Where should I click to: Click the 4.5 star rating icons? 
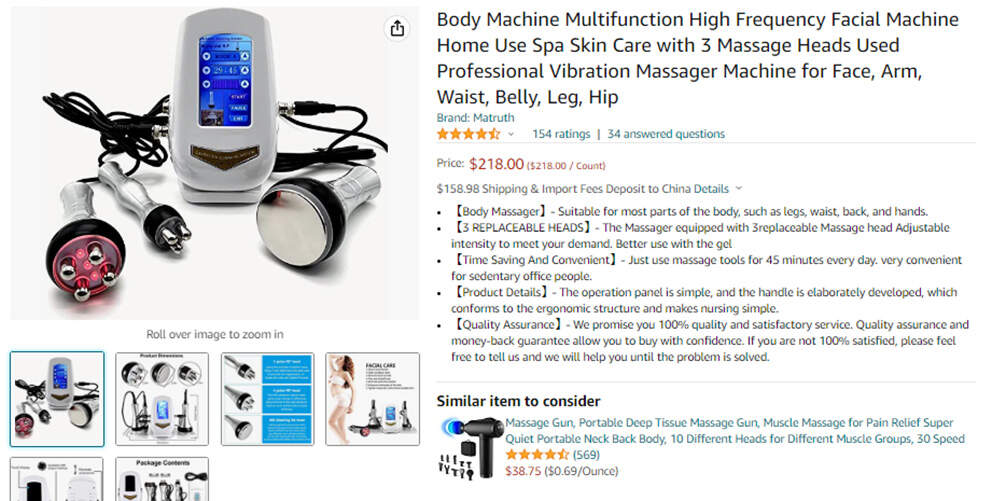click(x=468, y=134)
